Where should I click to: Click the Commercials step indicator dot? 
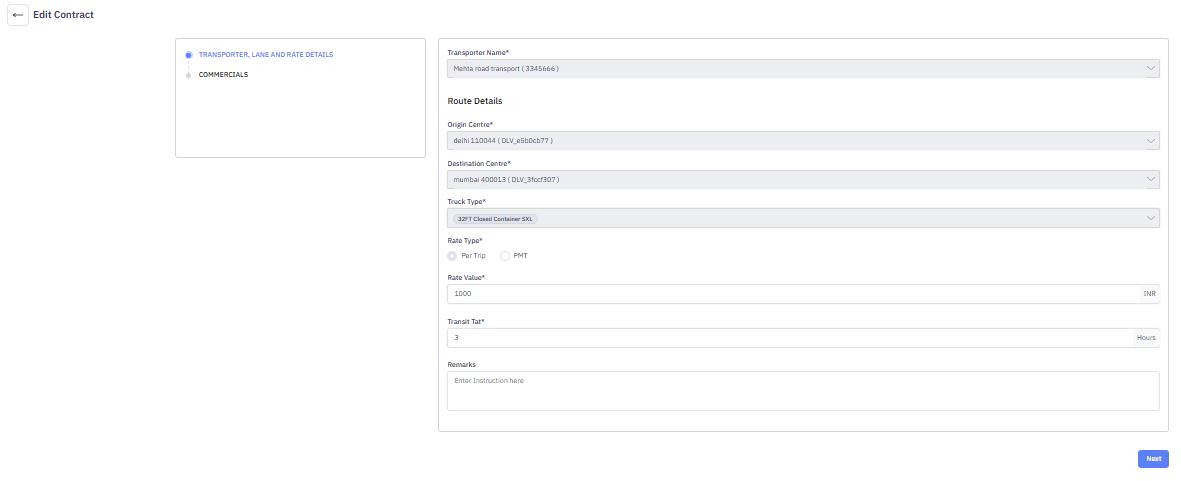point(188,75)
